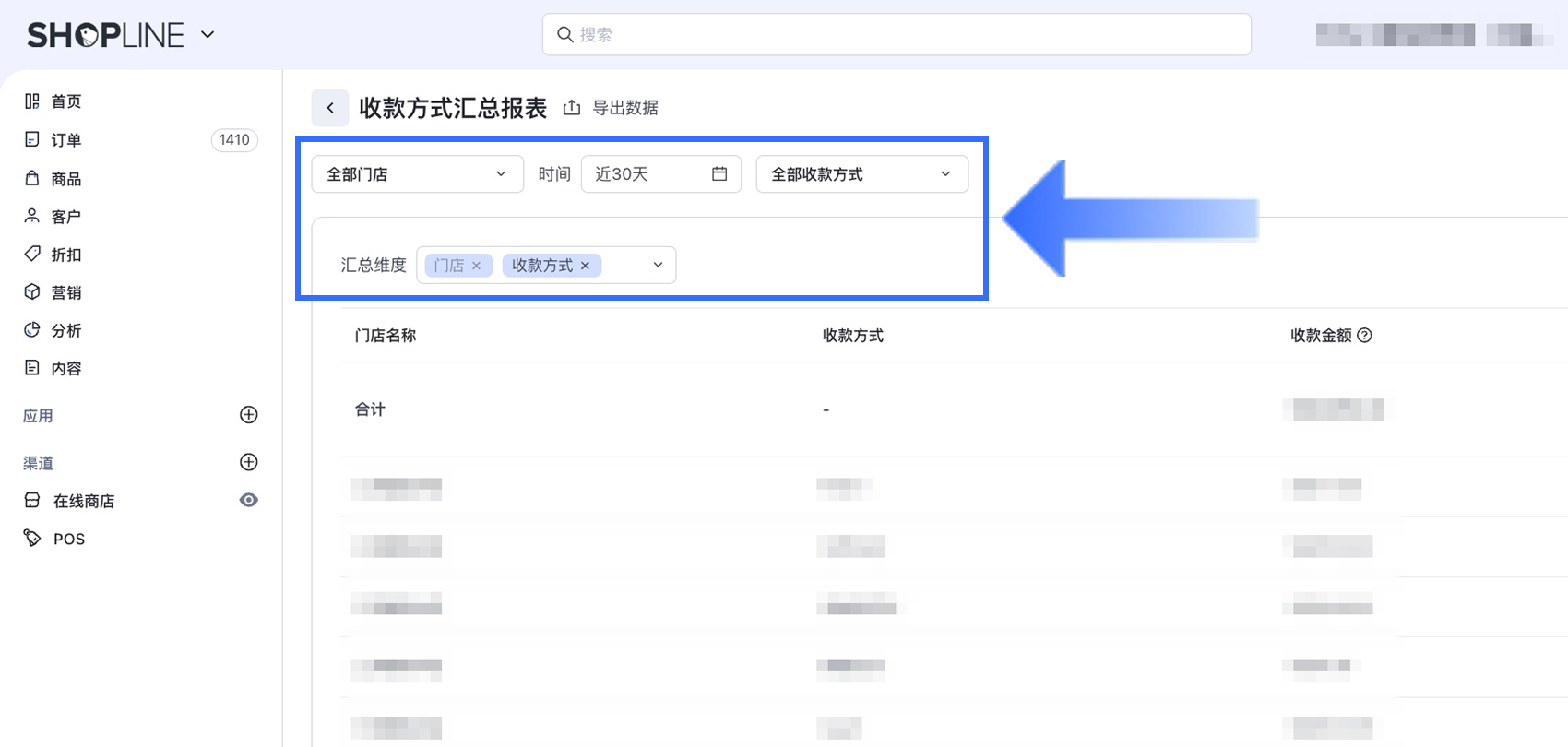Screen dimensions: 1568x747
Task: Open the 全部门店 store dropdown
Action: coord(418,174)
